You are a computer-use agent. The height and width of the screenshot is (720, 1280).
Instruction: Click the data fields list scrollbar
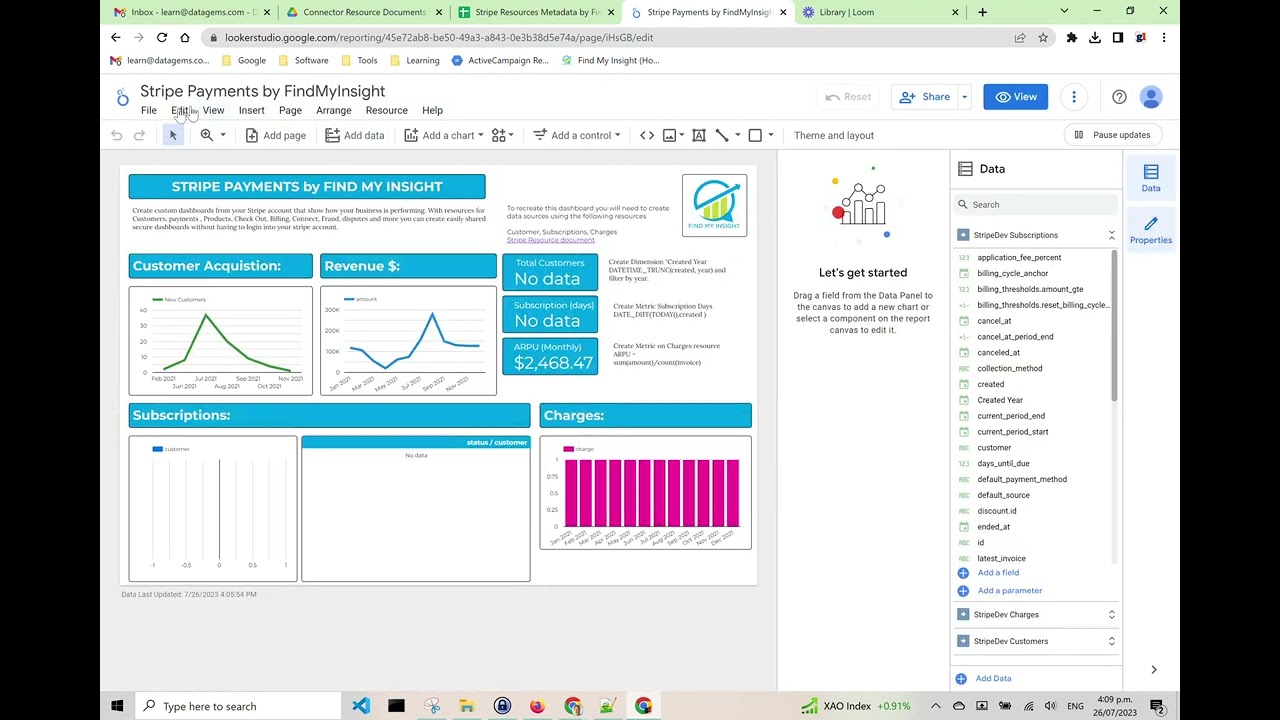click(x=1114, y=328)
